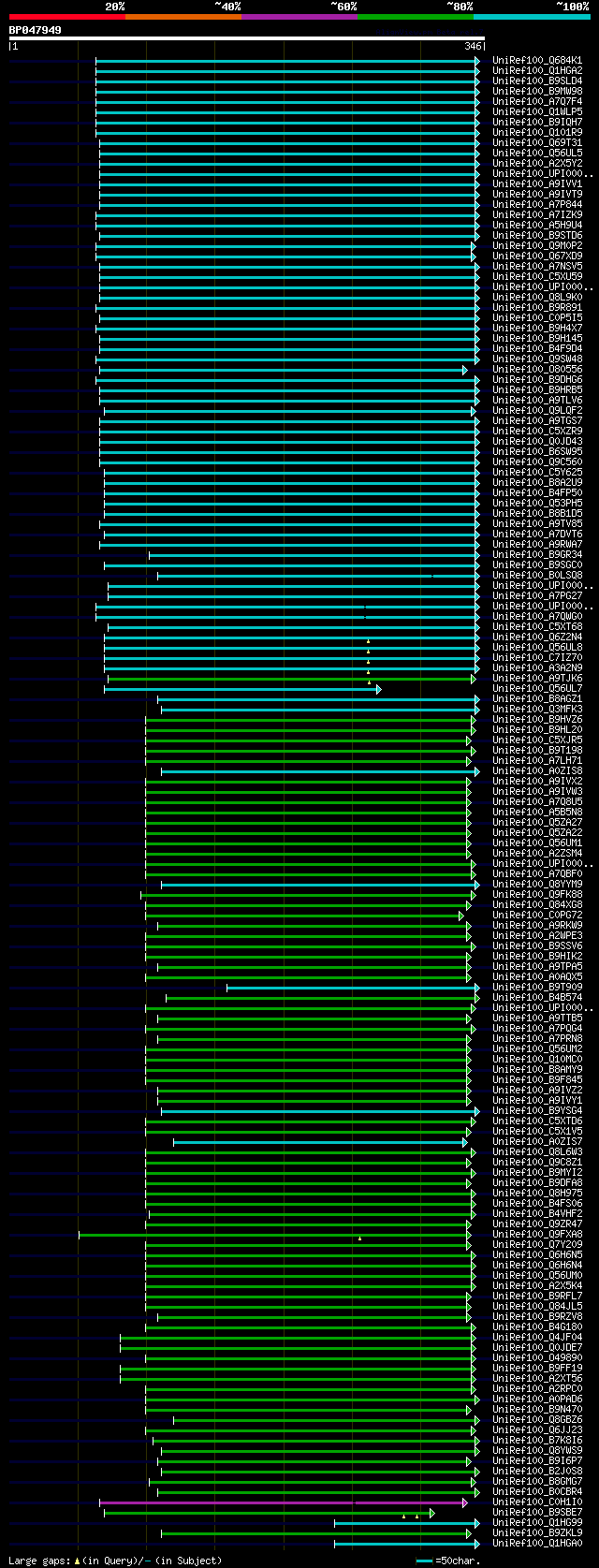Click UniRef100_A7PG27 label

tap(537, 595)
